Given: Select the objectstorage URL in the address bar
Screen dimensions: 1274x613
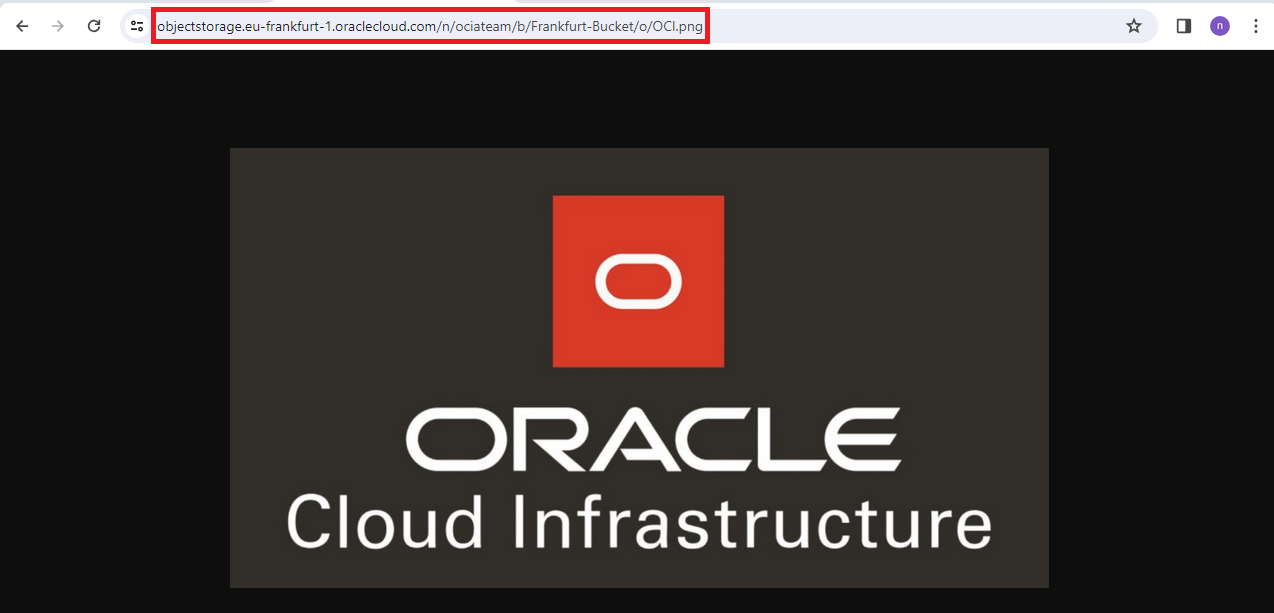Looking at the screenshot, I should pyautogui.click(x=430, y=26).
